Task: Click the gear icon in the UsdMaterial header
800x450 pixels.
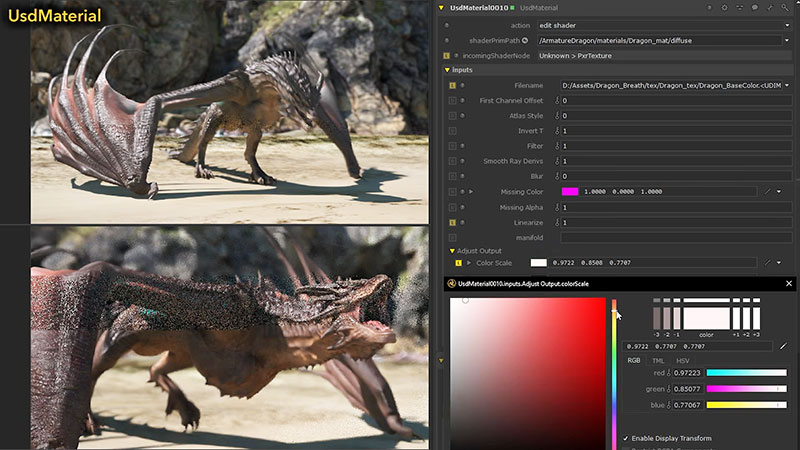Action: pyautogui.click(x=723, y=8)
